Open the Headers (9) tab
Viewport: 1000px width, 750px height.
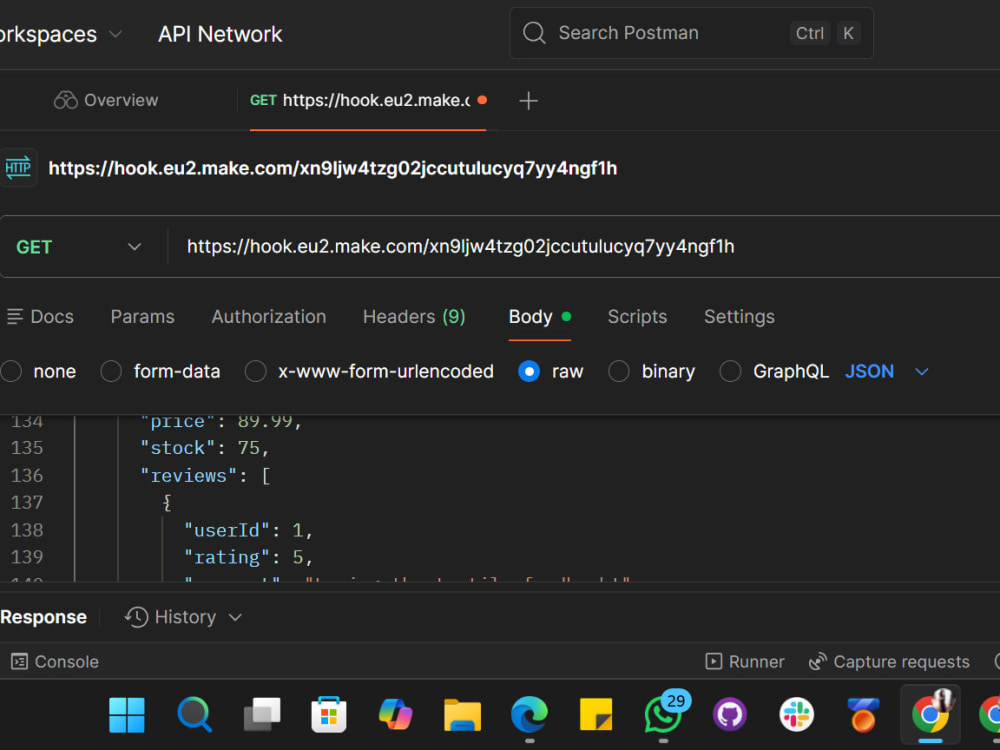click(414, 316)
